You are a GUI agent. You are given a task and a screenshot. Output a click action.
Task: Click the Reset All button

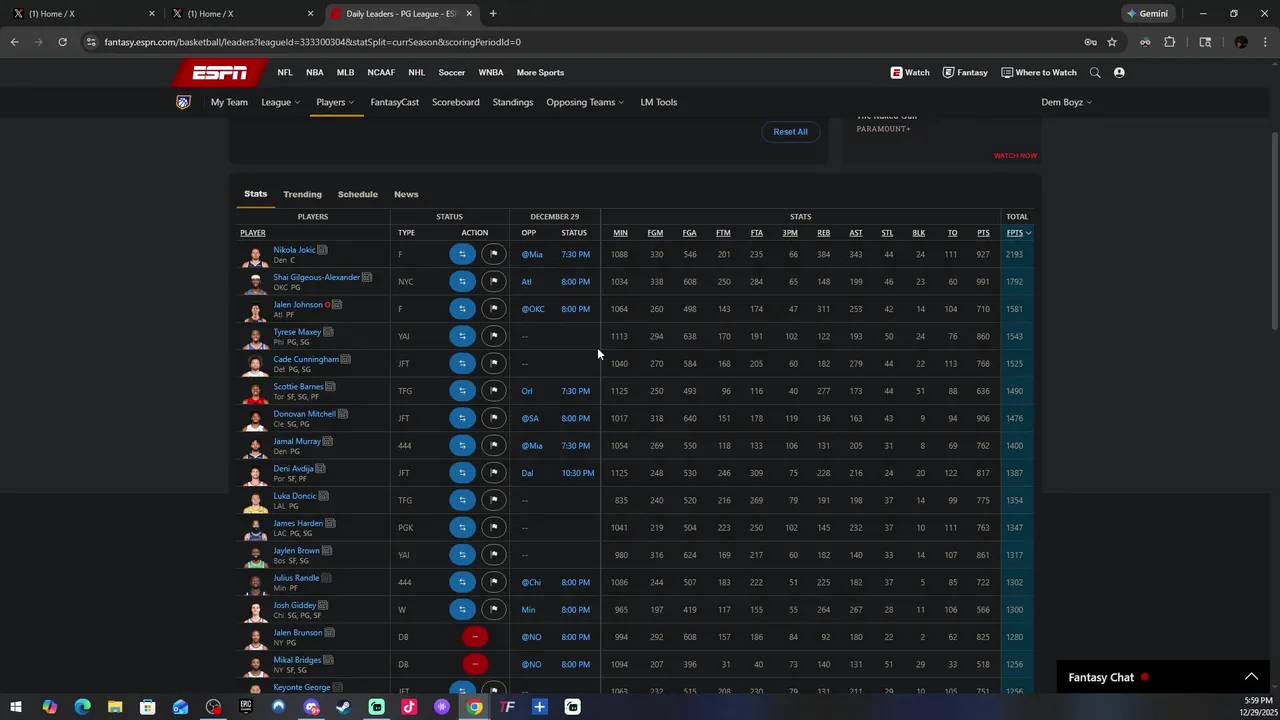pyautogui.click(x=790, y=131)
